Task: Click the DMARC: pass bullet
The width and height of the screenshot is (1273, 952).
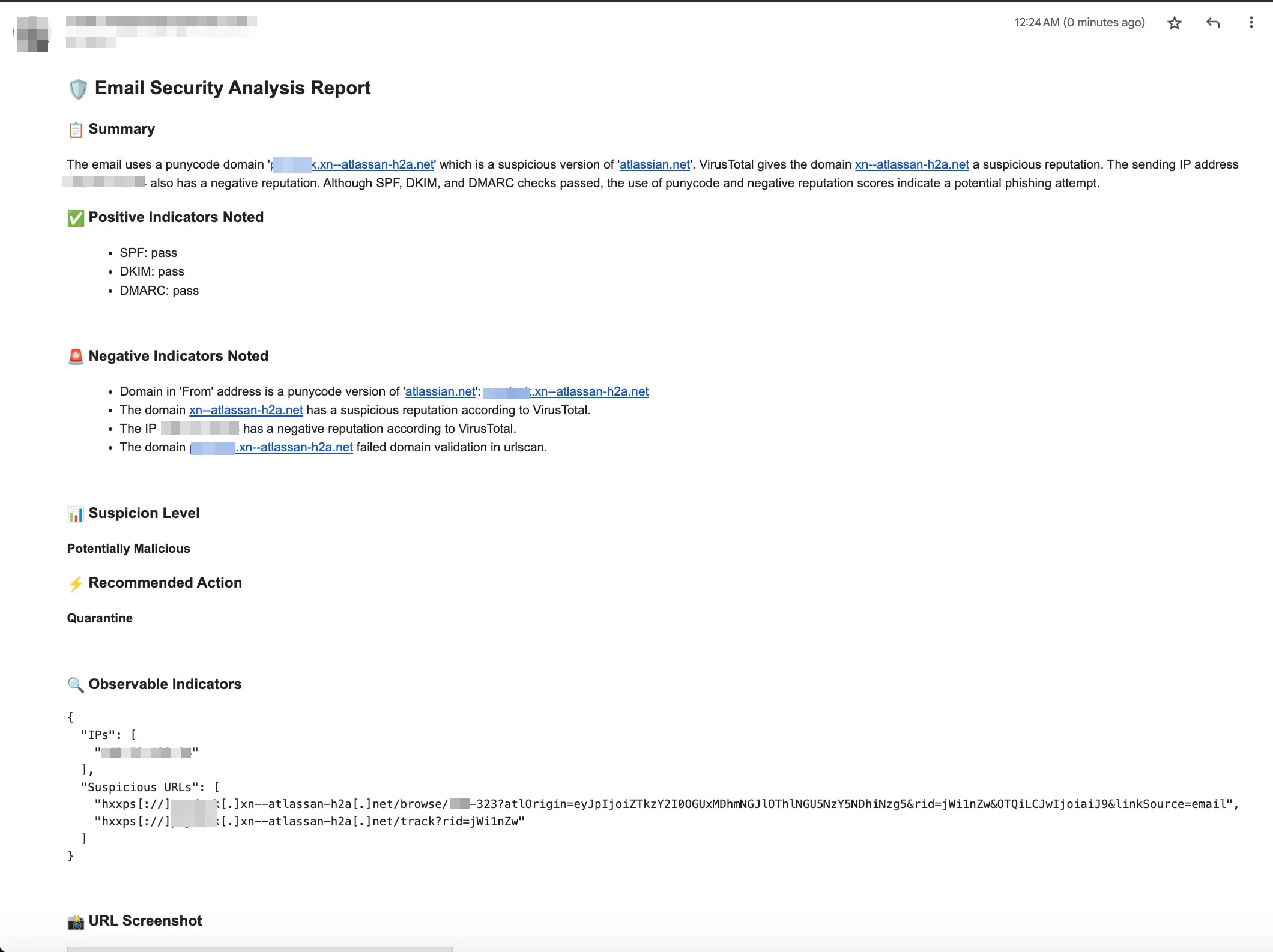Action: 159,291
